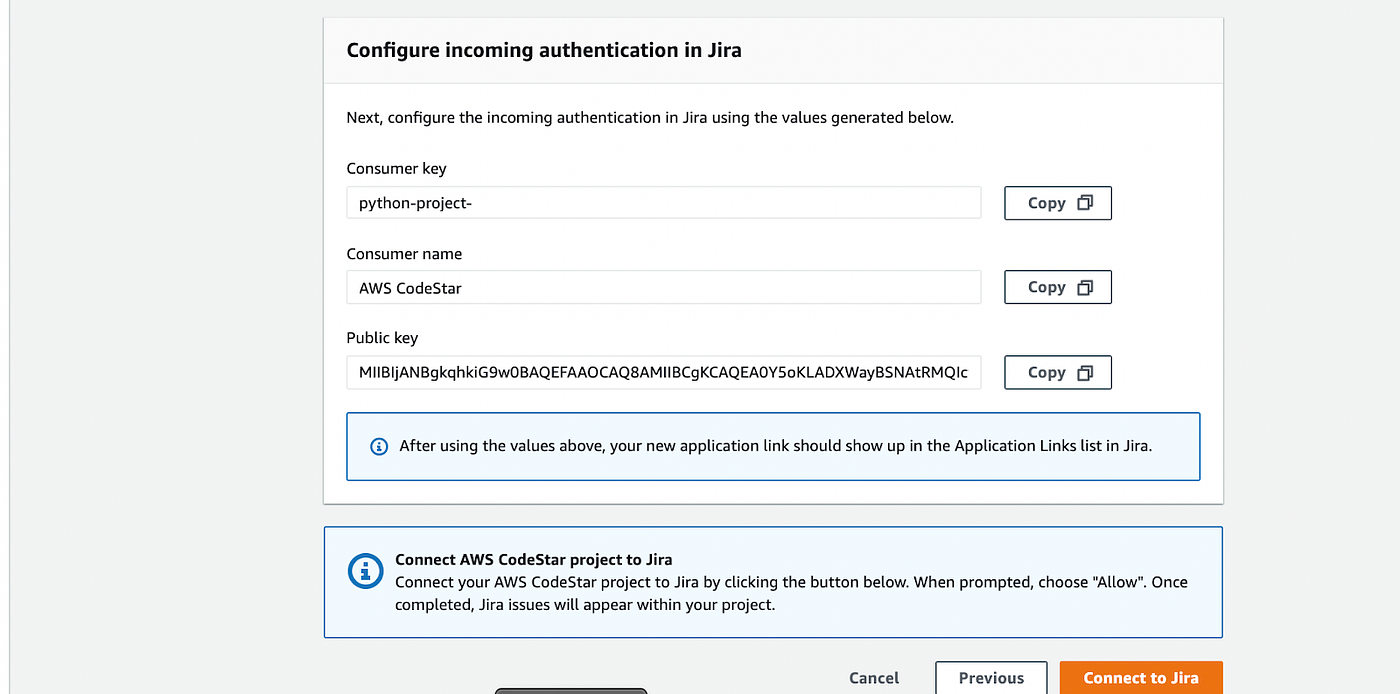Click the info icon in the Application Links notice

pos(378,446)
